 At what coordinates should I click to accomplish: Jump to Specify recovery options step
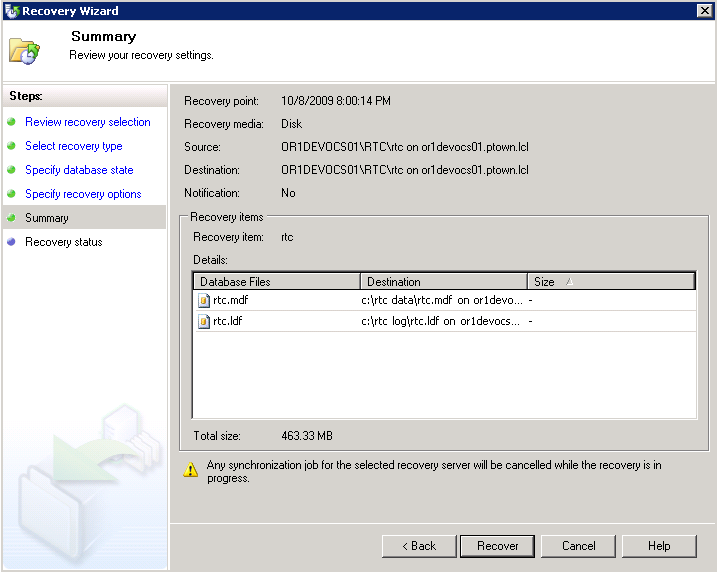83,194
